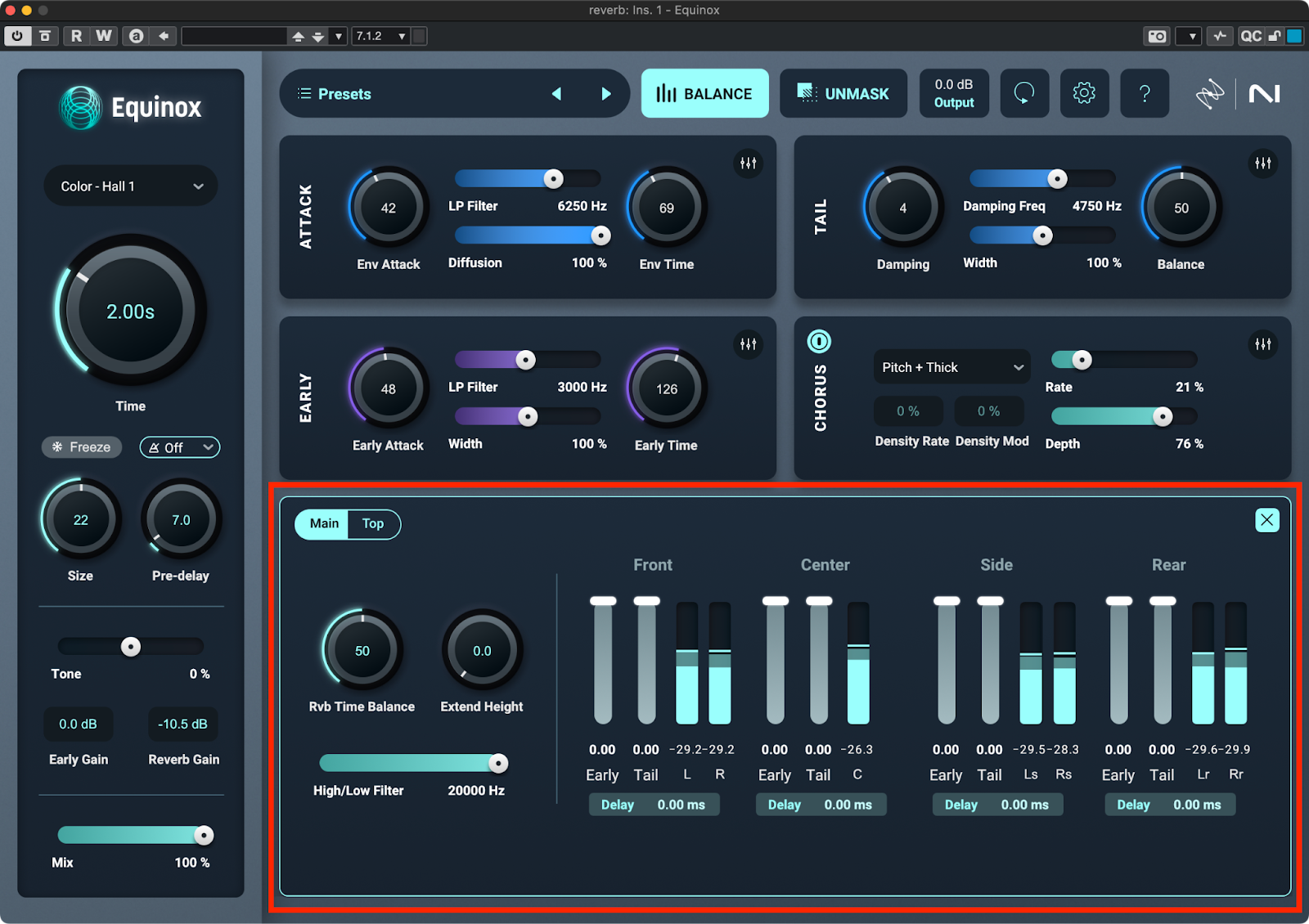
Task: Toggle the plugin bypass power button
Action: [x=17, y=36]
